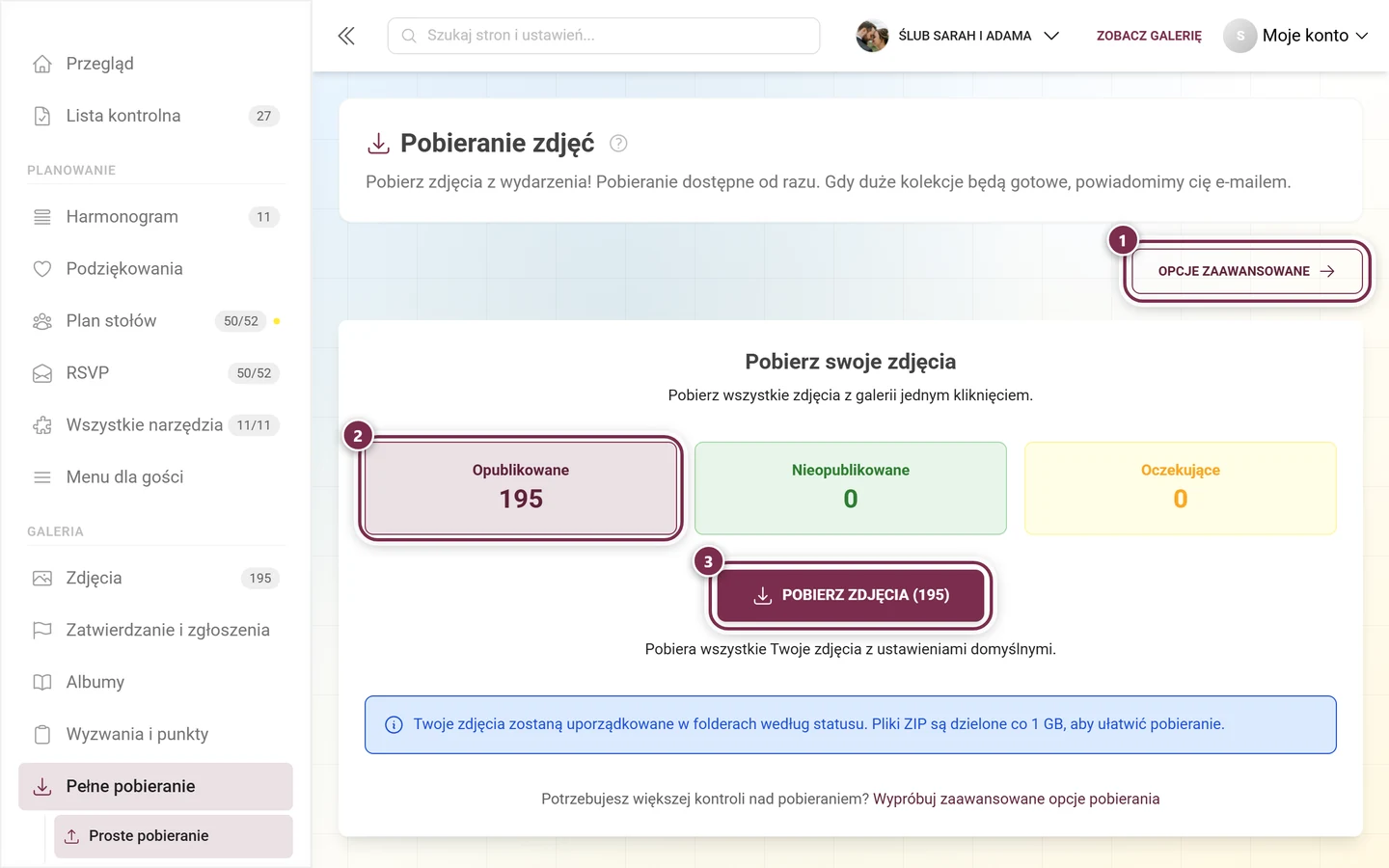Select the Nieopublikowane 0 card
The image size is (1389, 868).
(851, 488)
